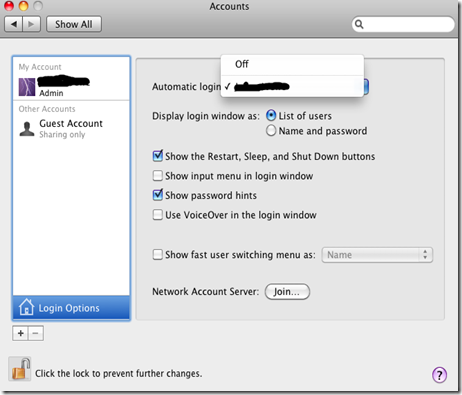Click the "Click the lock to prevent further changes." text
The width and height of the screenshot is (462, 395).
(x=119, y=373)
